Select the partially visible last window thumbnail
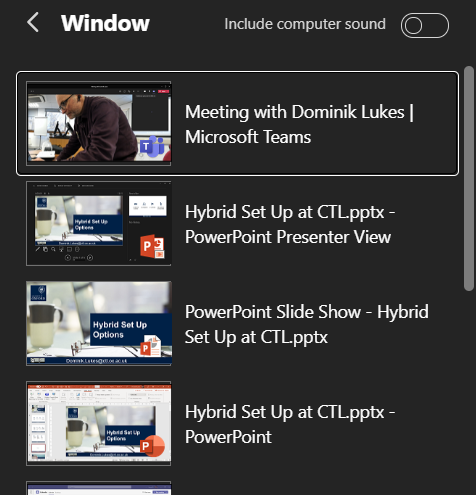The width and height of the screenshot is (476, 495). [x=99, y=488]
